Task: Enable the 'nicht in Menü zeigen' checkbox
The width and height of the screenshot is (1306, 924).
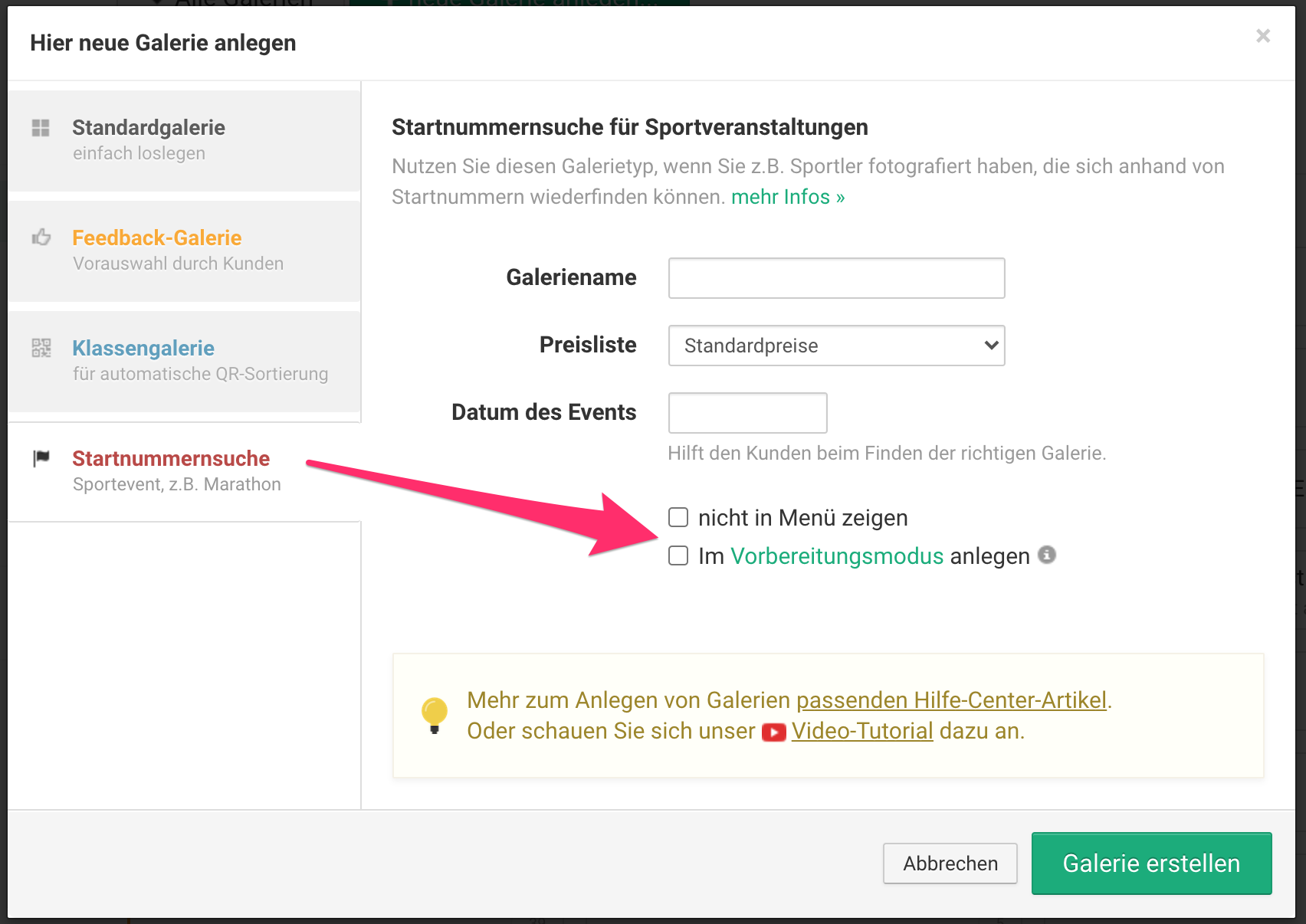Action: click(x=678, y=517)
